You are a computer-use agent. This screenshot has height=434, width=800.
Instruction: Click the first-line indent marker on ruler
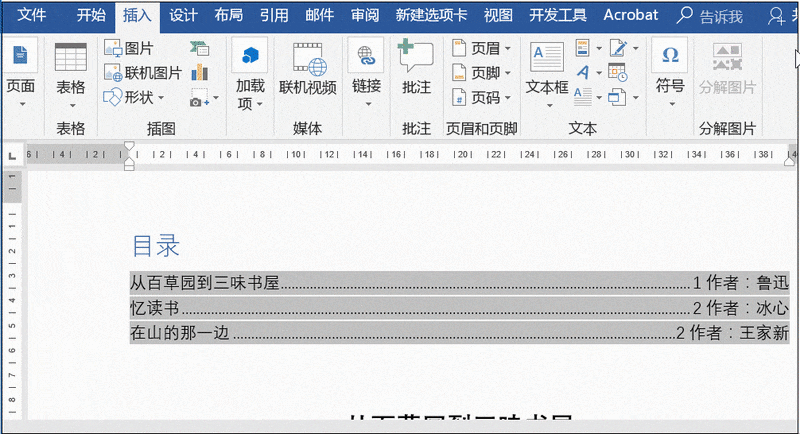pos(130,146)
